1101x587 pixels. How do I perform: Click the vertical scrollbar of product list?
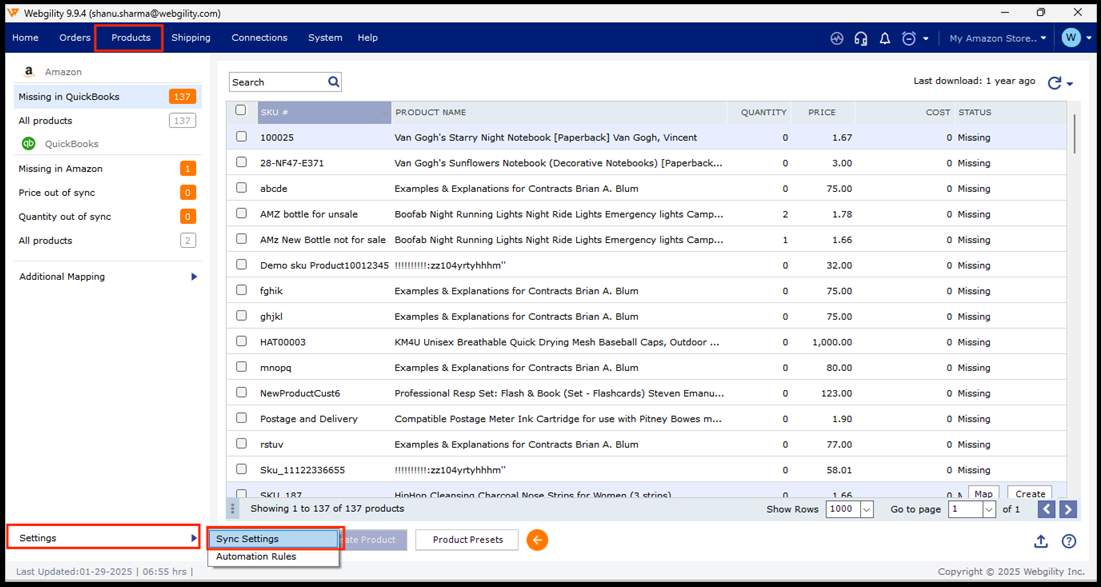(x=1076, y=133)
